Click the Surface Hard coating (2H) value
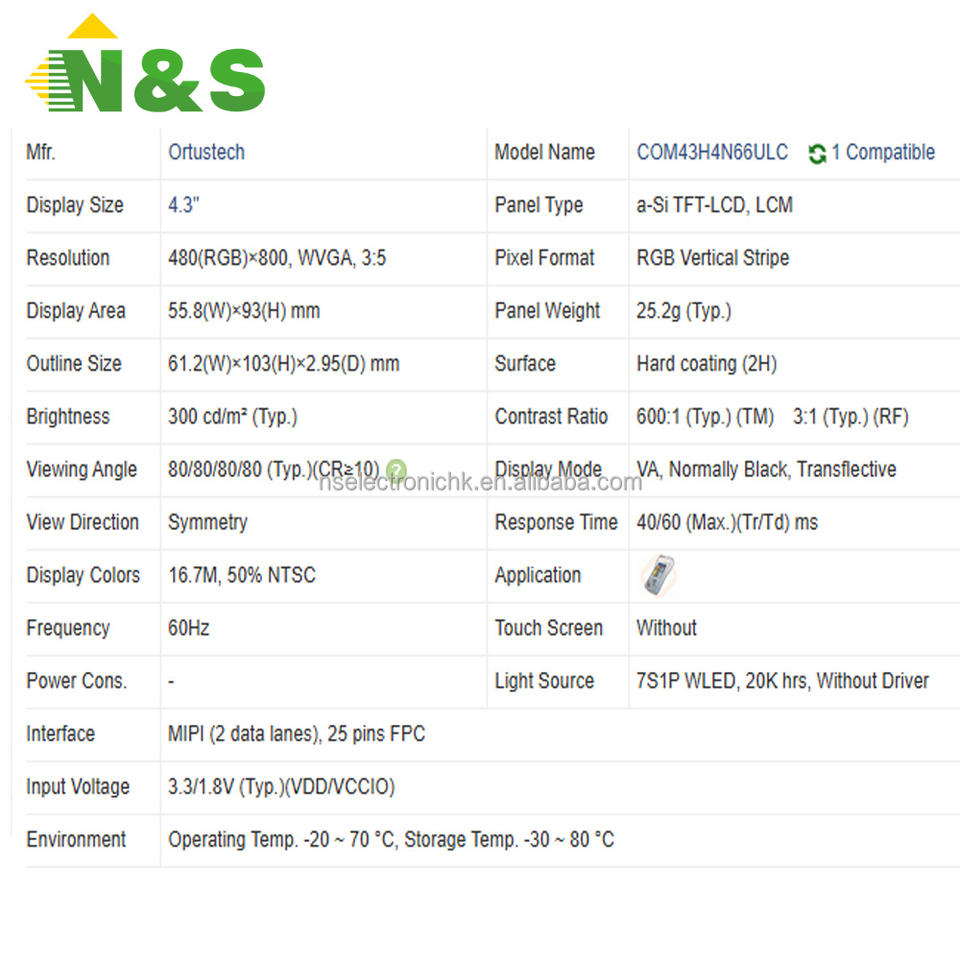960x960 pixels. click(x=707, y=364)
